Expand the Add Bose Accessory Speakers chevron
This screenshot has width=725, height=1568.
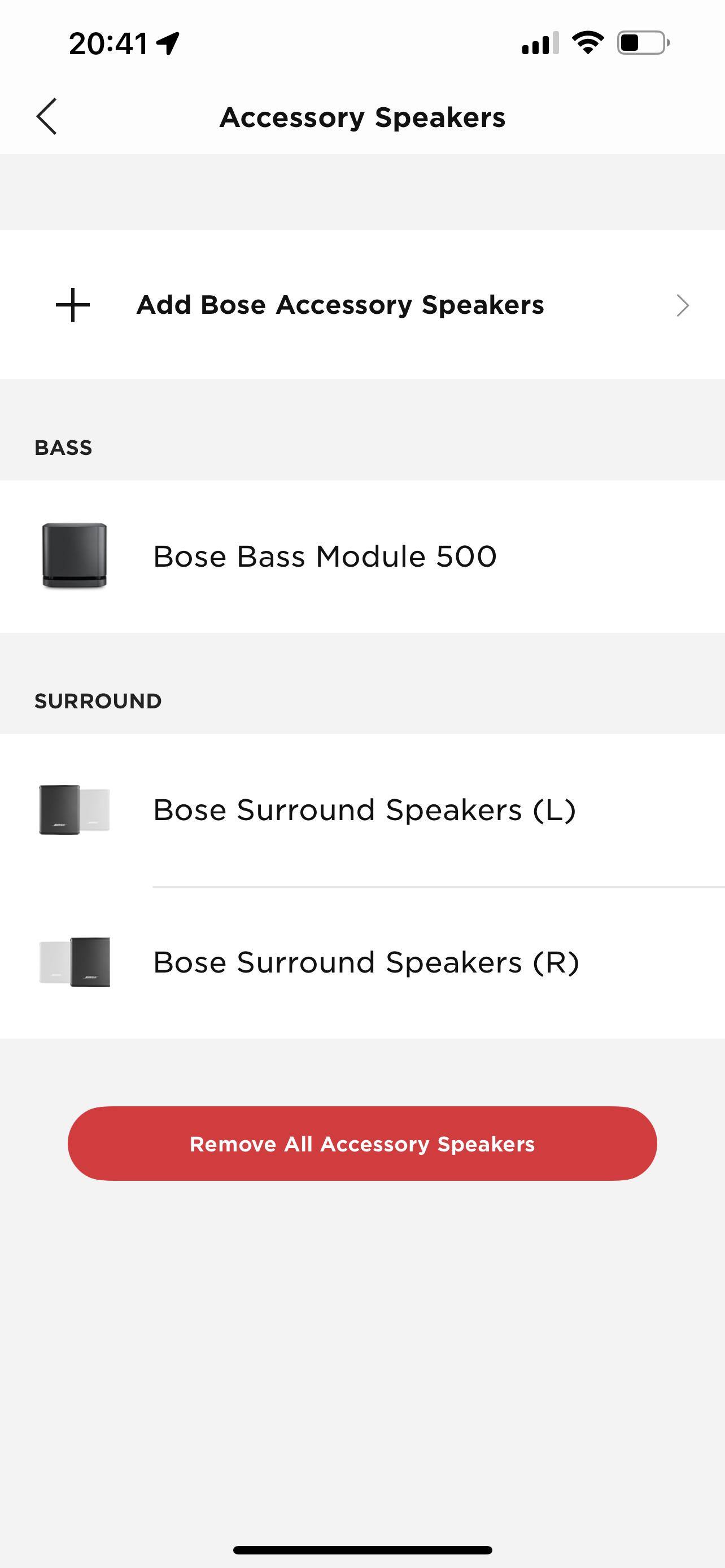pos(683,305)
